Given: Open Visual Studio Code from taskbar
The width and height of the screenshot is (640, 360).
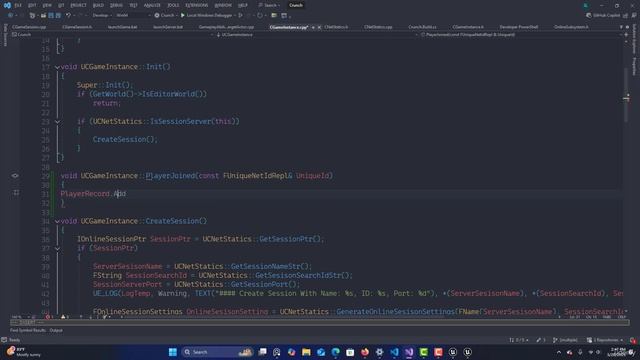Looking at the screenshot, I should (394, 352).
